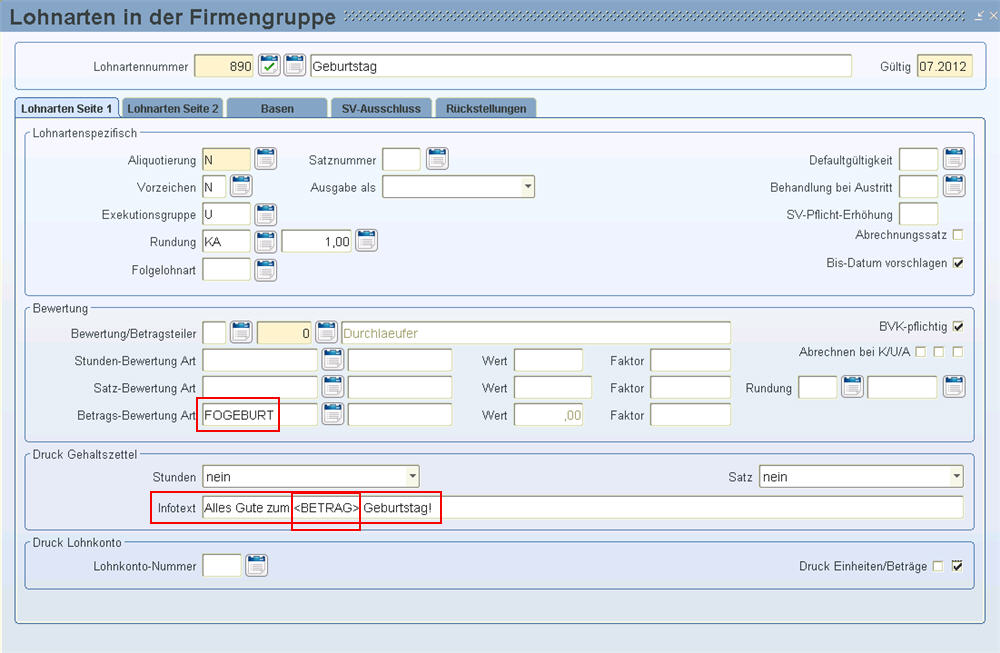Open the SV-Ausschluss tab
This screenshot has width=1000, height=653.
pyautogui.click(x=381, y=108)
